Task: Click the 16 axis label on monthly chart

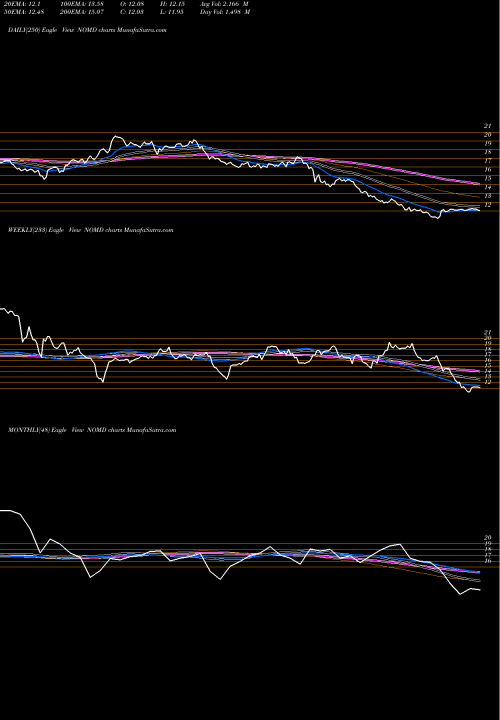Action: 488,561
